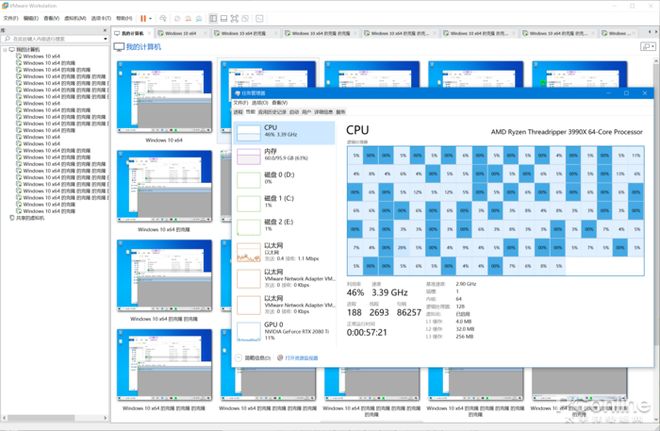Click the handles count '86257'
This screenshot has height=431, width=660.
point(409,312)
